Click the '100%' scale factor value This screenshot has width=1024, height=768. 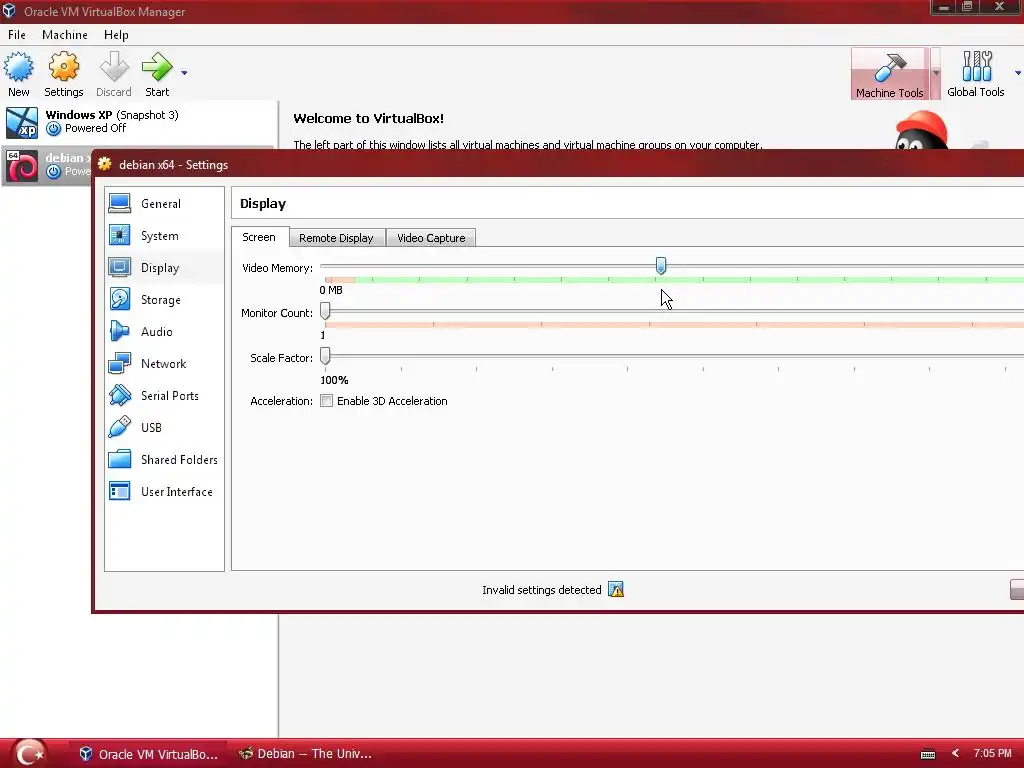click(x=334, y=380)
